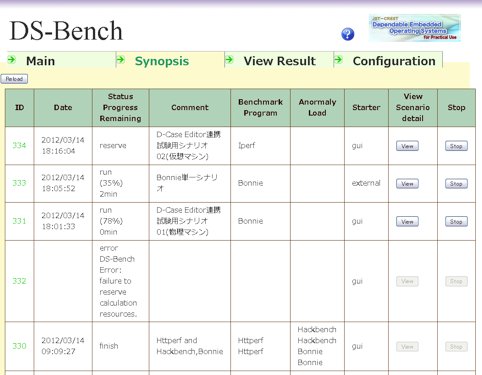Click the green arrow beside Main
Viewport: 482px width, 375px height.
(12, 60)
